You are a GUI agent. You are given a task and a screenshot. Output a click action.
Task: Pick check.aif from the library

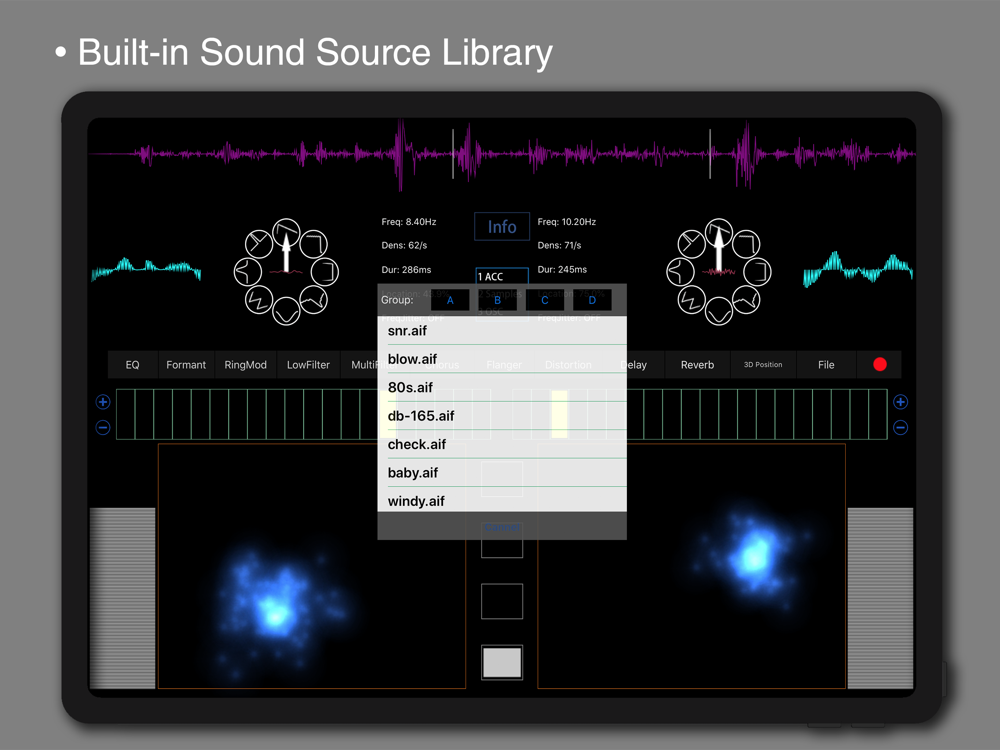[x=502, y=444]
